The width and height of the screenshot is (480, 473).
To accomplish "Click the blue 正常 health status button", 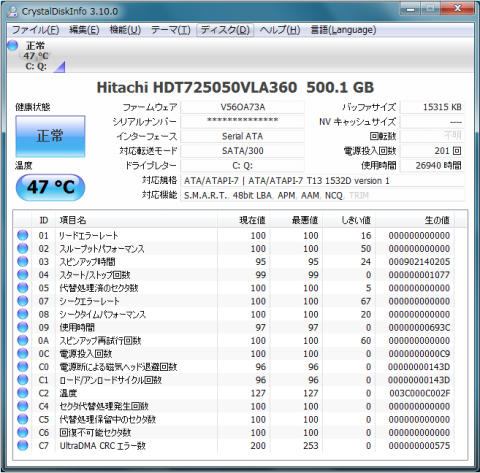I will [50, 136].
